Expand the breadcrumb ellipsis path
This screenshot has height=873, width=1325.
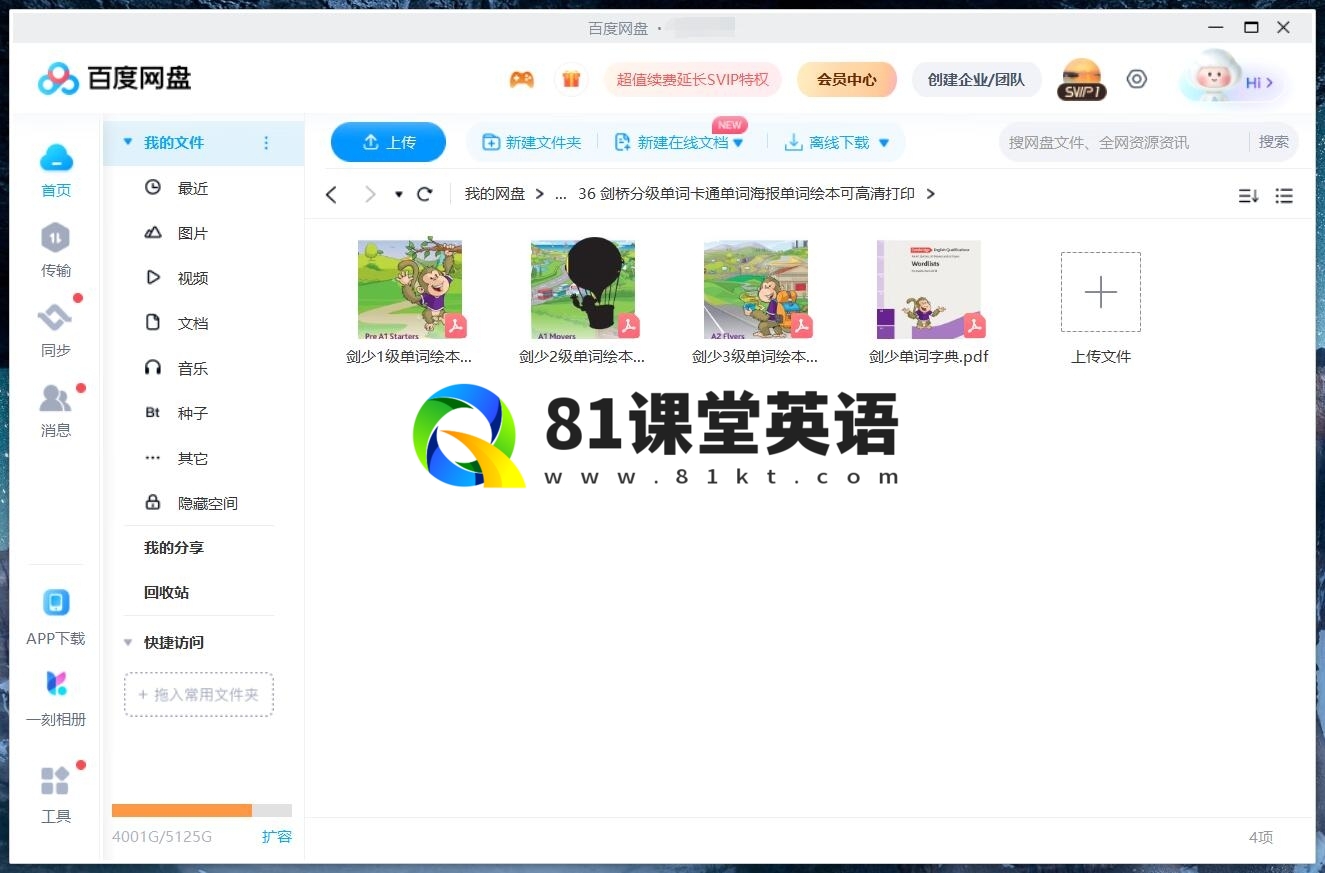[x=561, y=194]
